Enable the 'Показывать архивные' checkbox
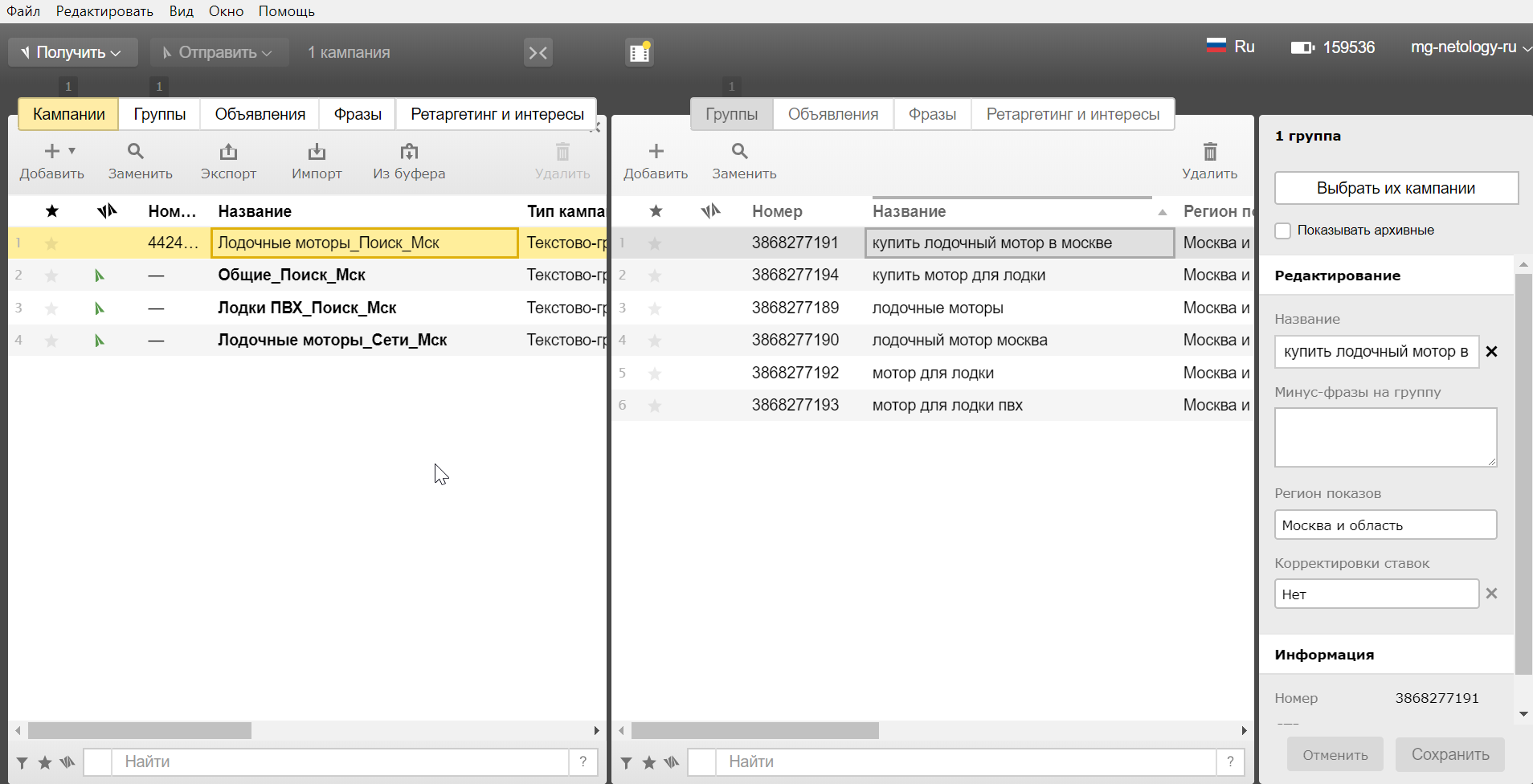Image resolution: width=1533 pixels, height=784 pixels. 1283,231
